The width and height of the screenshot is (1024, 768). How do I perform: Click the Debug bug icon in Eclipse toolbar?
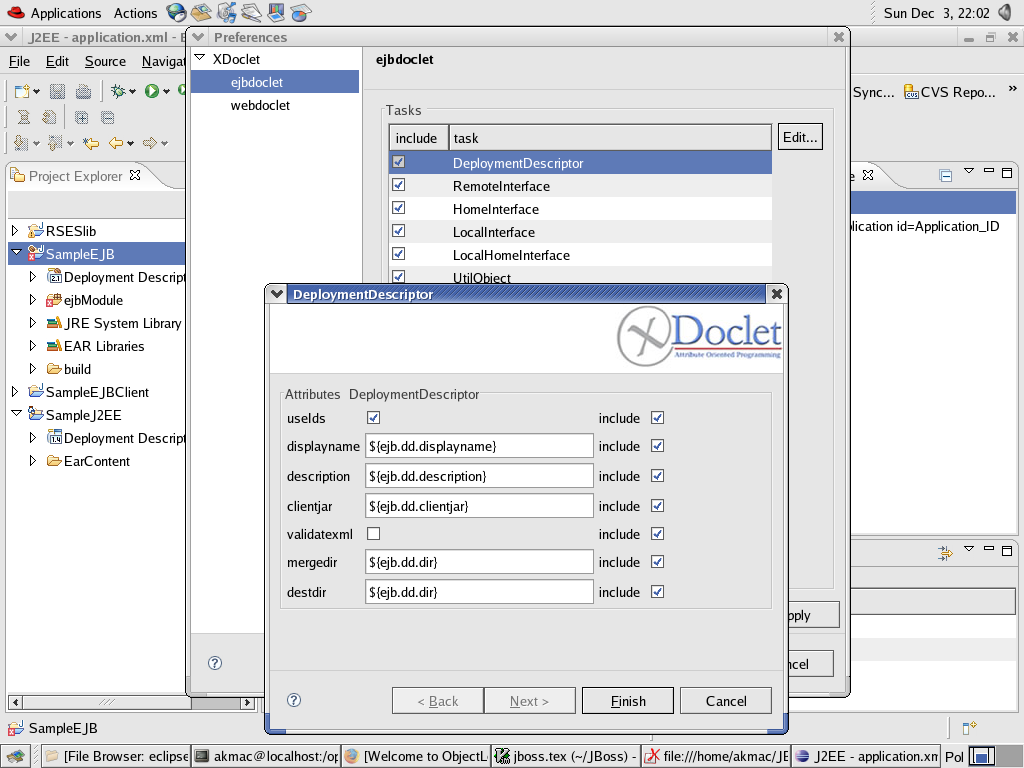tap(118, 91)
